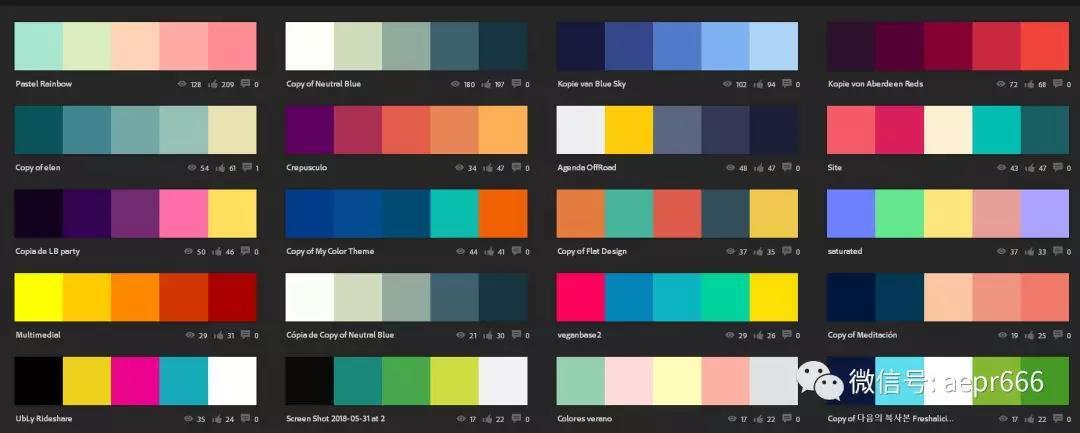Screen dimensions: 1080x433
Task: Click the thumbs-up icon for Pastel Rainbow
Action: [x=212, y=85]
